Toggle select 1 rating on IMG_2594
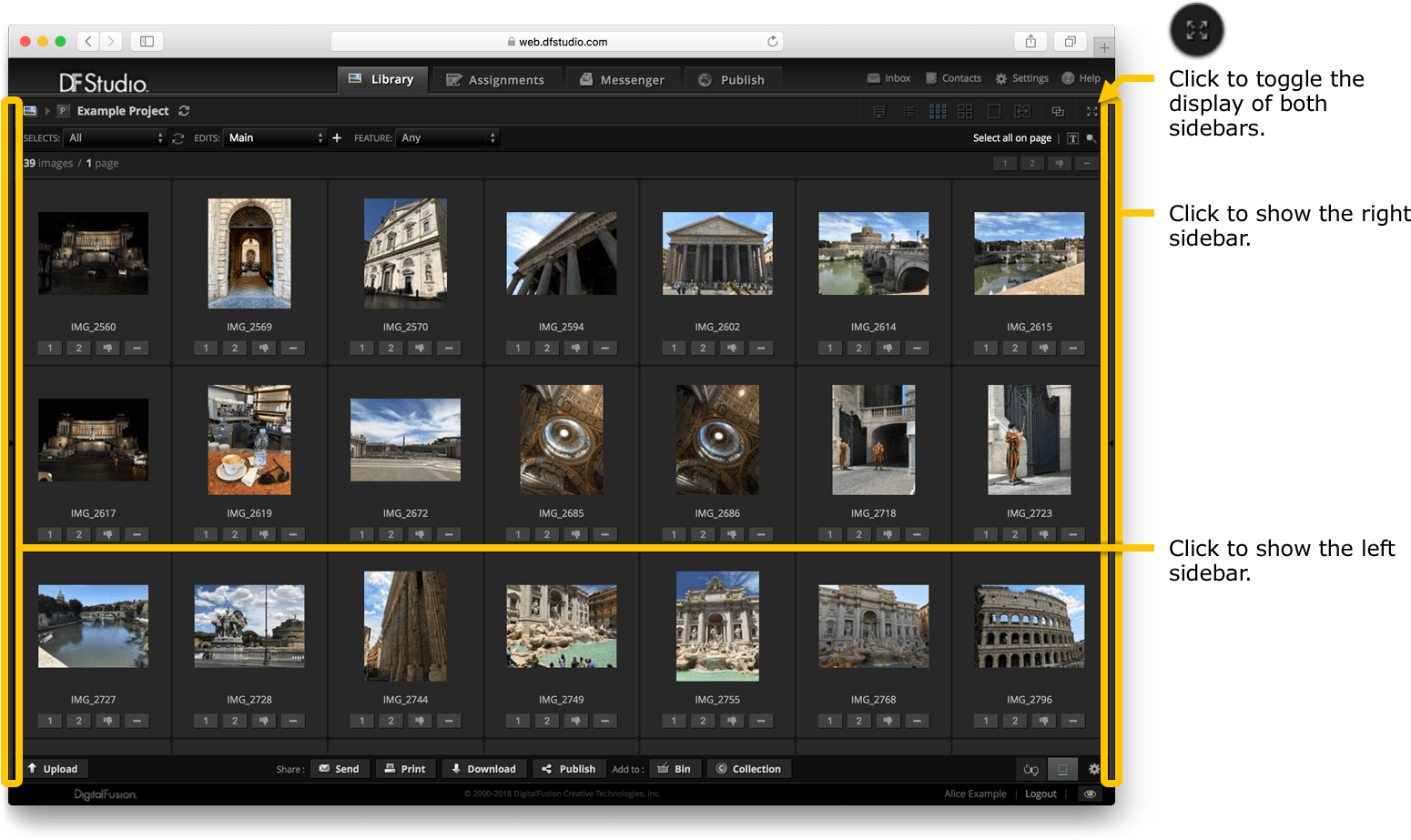The image size is (1411, 840). (x=518, y=348)
